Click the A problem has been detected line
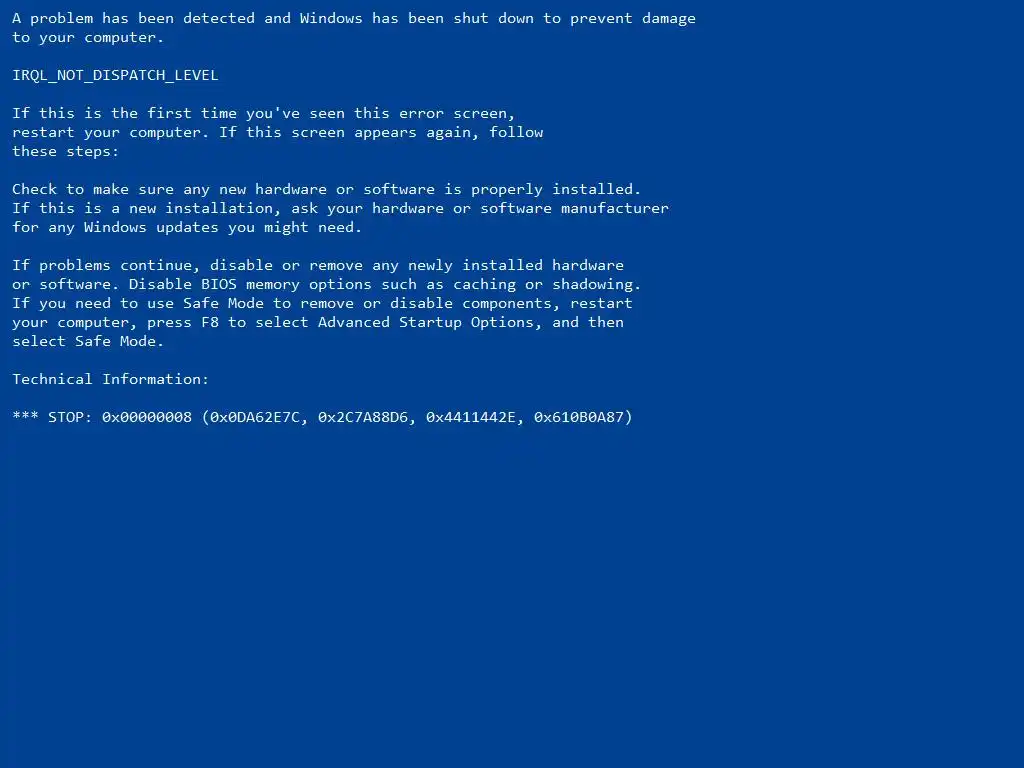This screenshot has width=1024, height=768. pos(354,19)
